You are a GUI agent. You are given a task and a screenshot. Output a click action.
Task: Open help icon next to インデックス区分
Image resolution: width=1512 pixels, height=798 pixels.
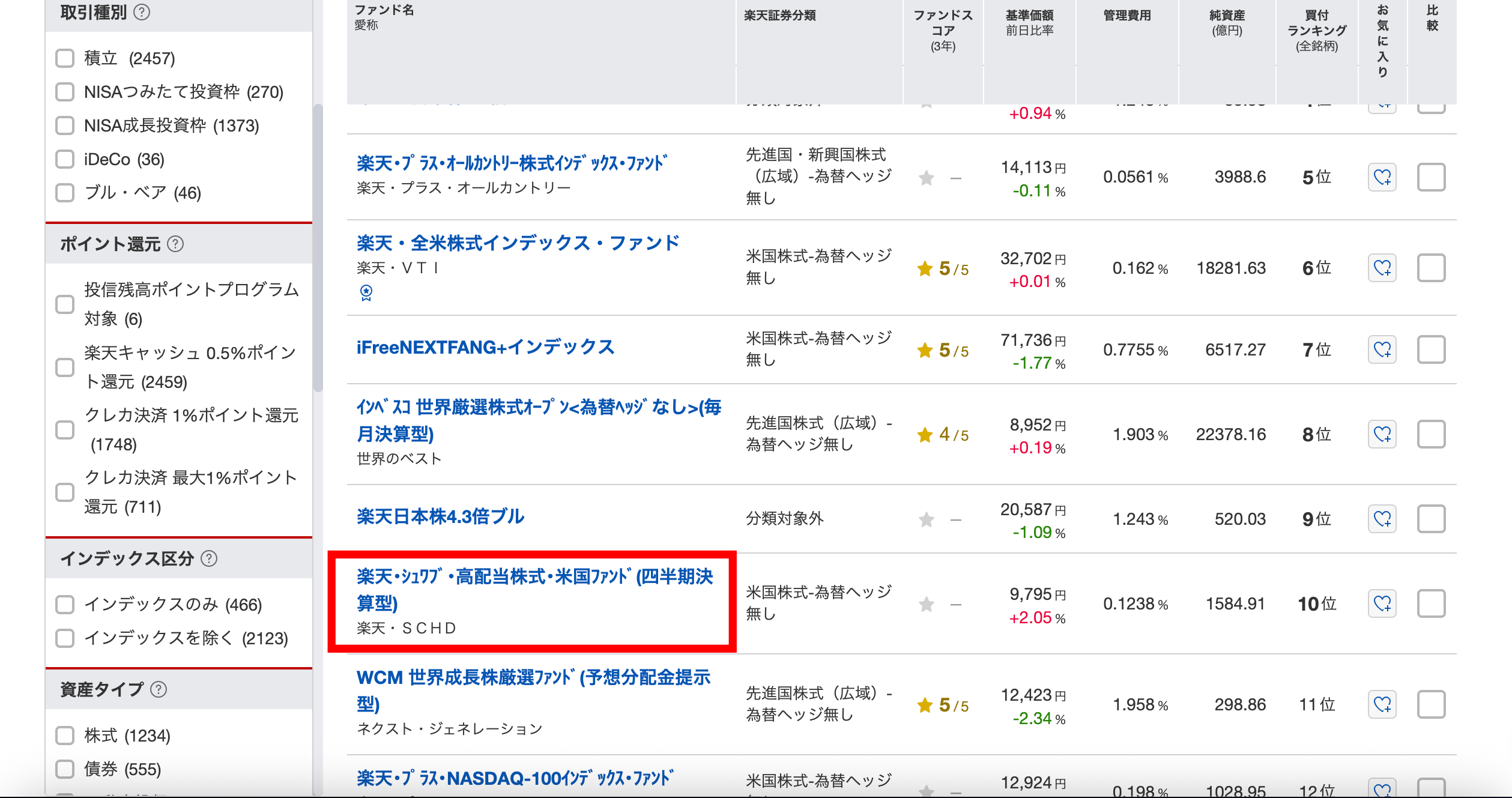click(x=209, y=558)
